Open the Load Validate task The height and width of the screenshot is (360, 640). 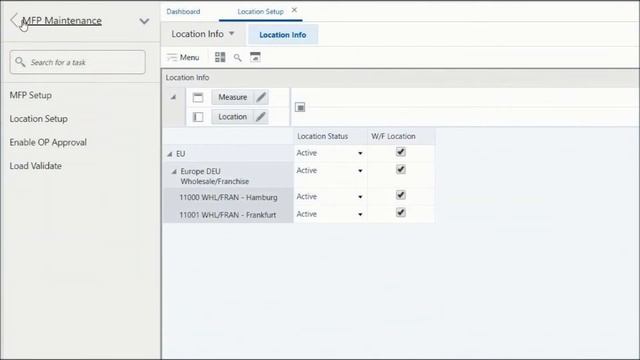[36, 166]
